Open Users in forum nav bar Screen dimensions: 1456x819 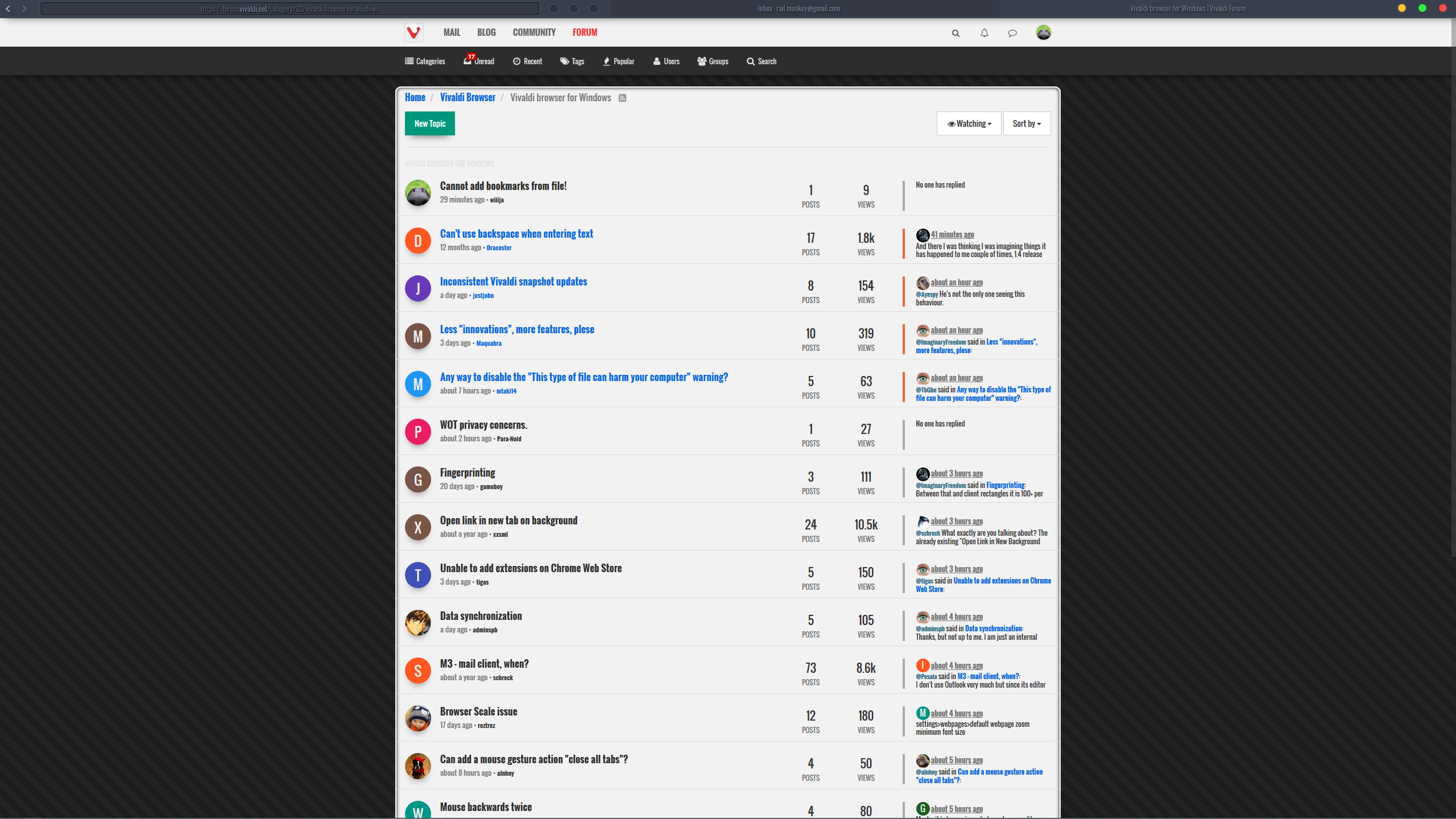[x=666, y=61]
